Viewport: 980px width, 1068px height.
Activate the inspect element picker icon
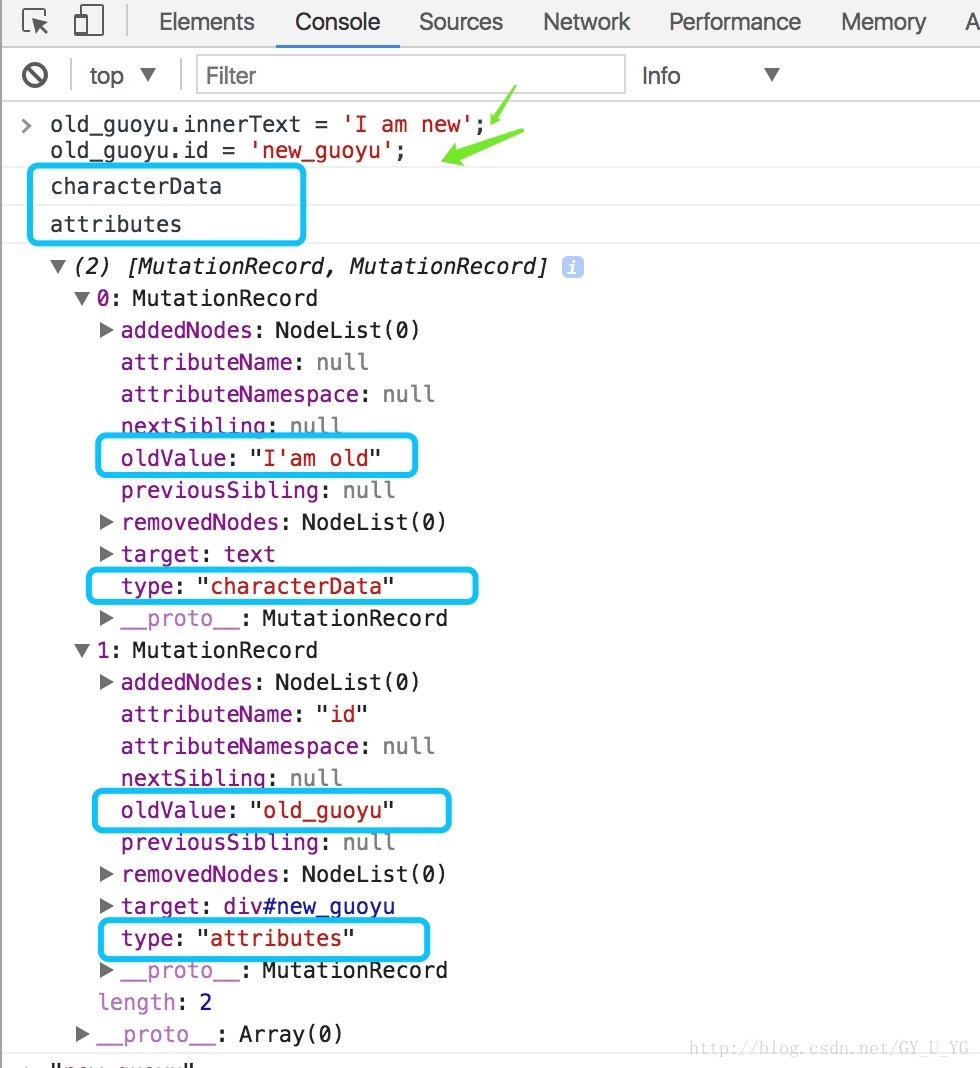(35, 21)
